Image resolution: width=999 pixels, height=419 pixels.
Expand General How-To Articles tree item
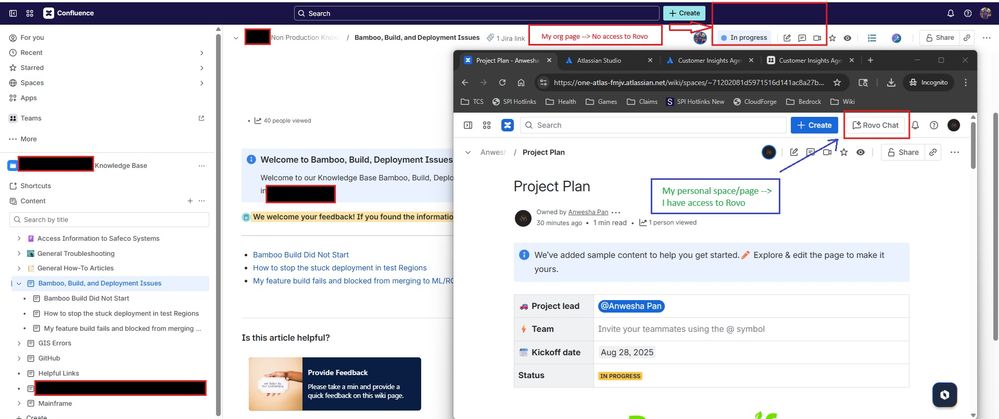coord(19,269)
